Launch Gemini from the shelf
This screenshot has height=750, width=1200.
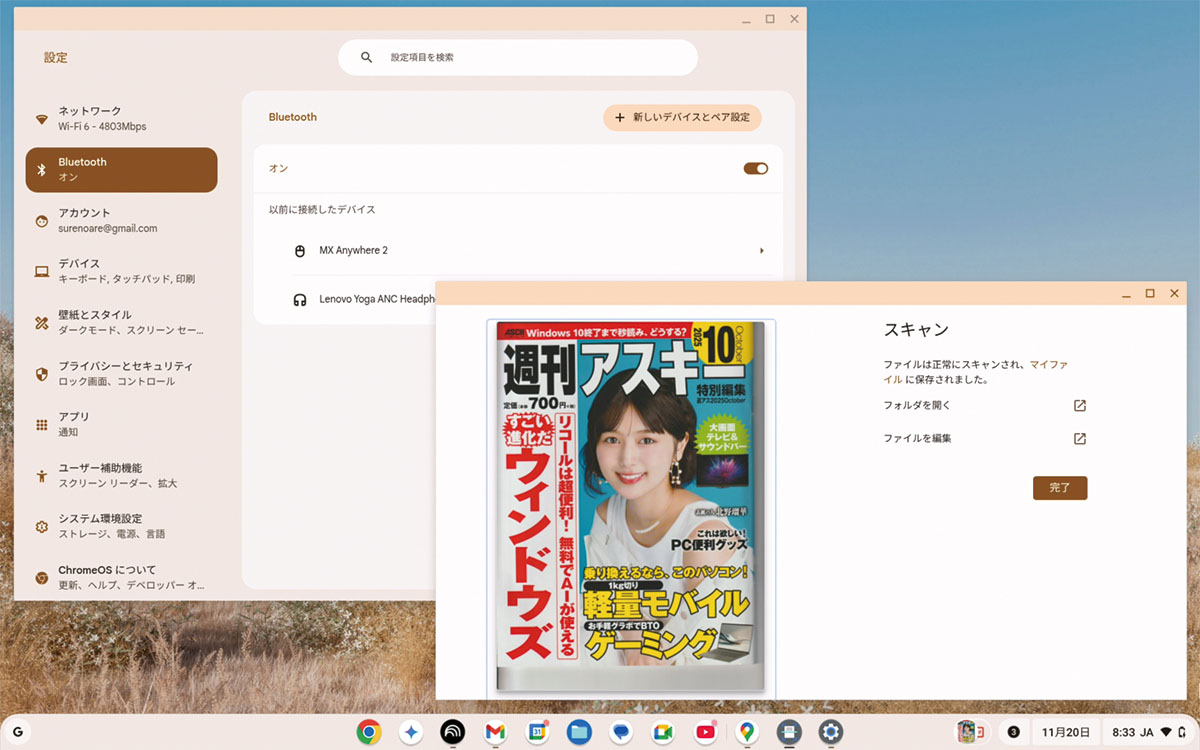tap(411, 732)
